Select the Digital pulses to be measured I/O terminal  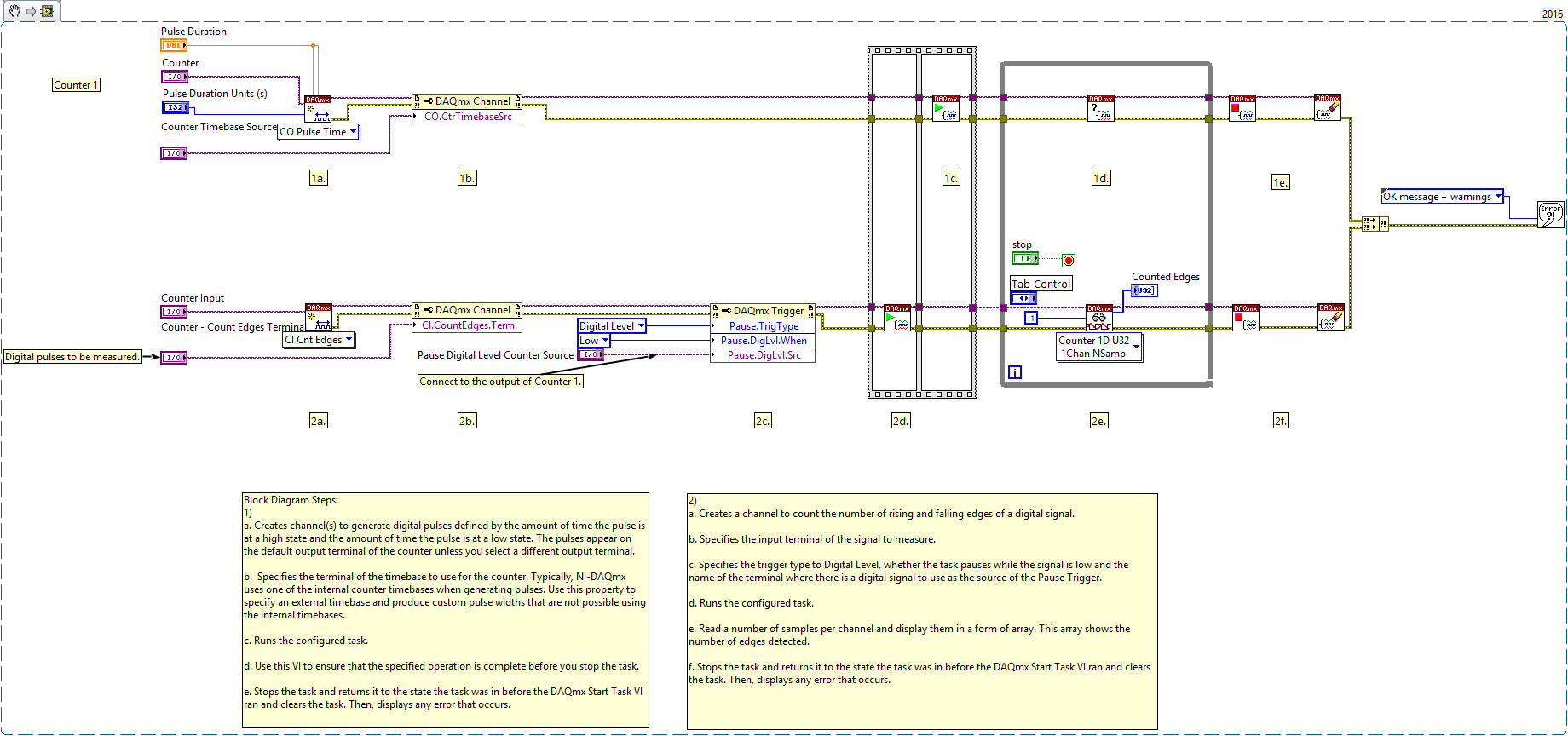coord(174,358)
